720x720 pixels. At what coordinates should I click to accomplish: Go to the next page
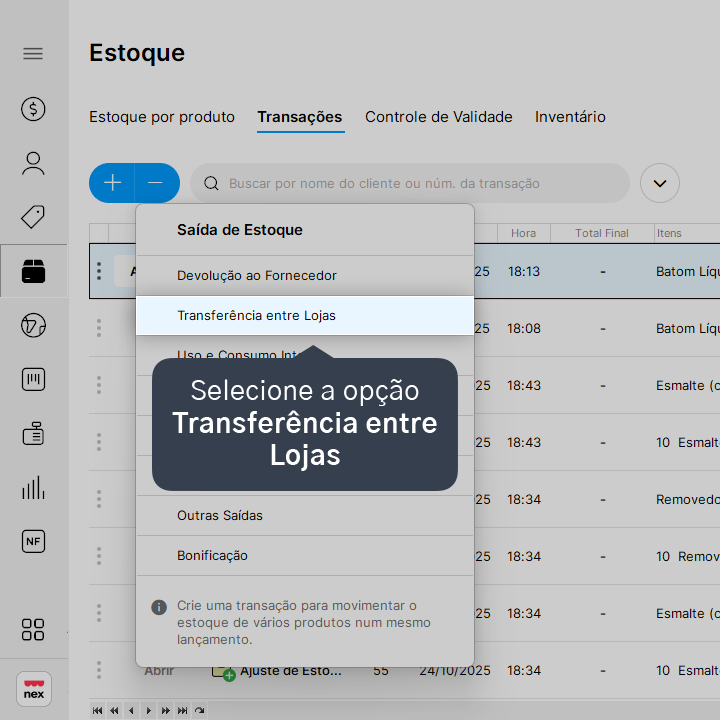coord(148,711)
